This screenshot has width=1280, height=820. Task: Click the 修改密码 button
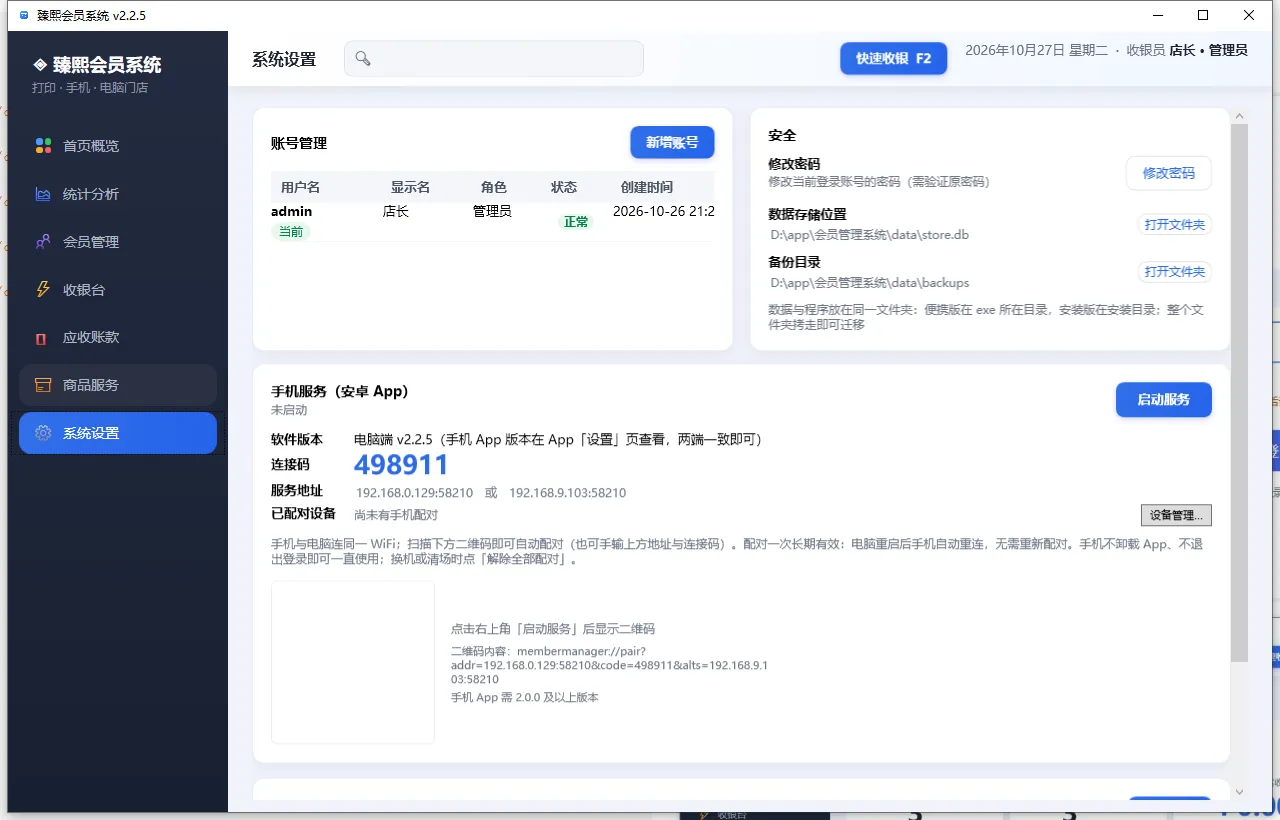point(1168,173)
